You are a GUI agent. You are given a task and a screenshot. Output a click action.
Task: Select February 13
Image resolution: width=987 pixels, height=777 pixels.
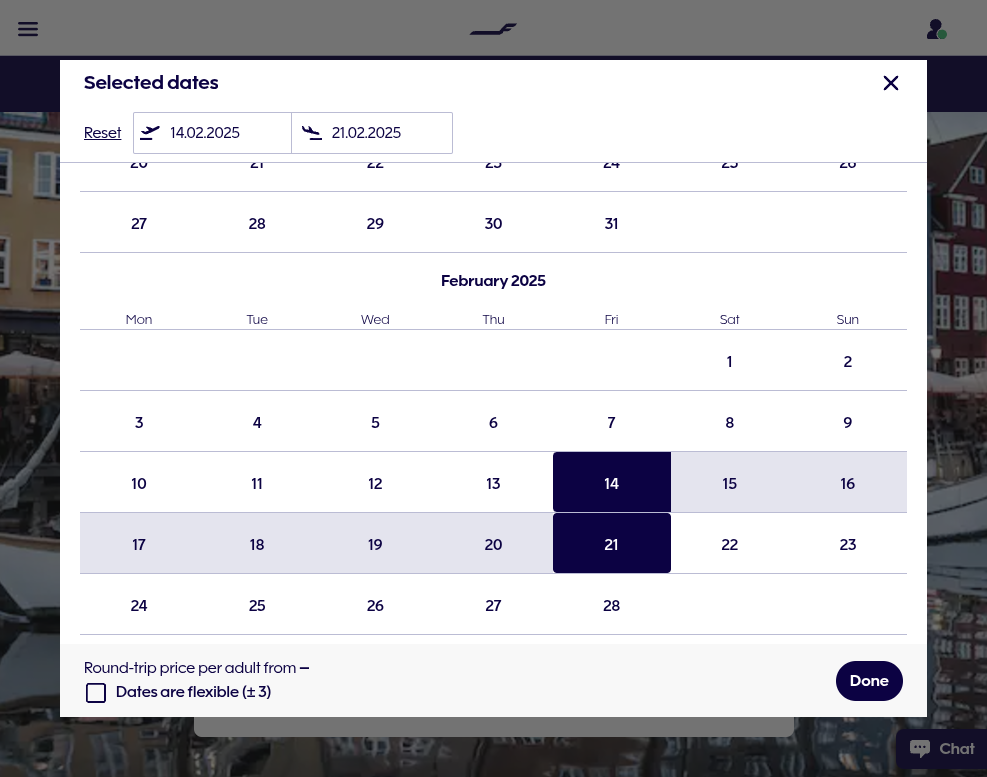(x=494, y=484)
